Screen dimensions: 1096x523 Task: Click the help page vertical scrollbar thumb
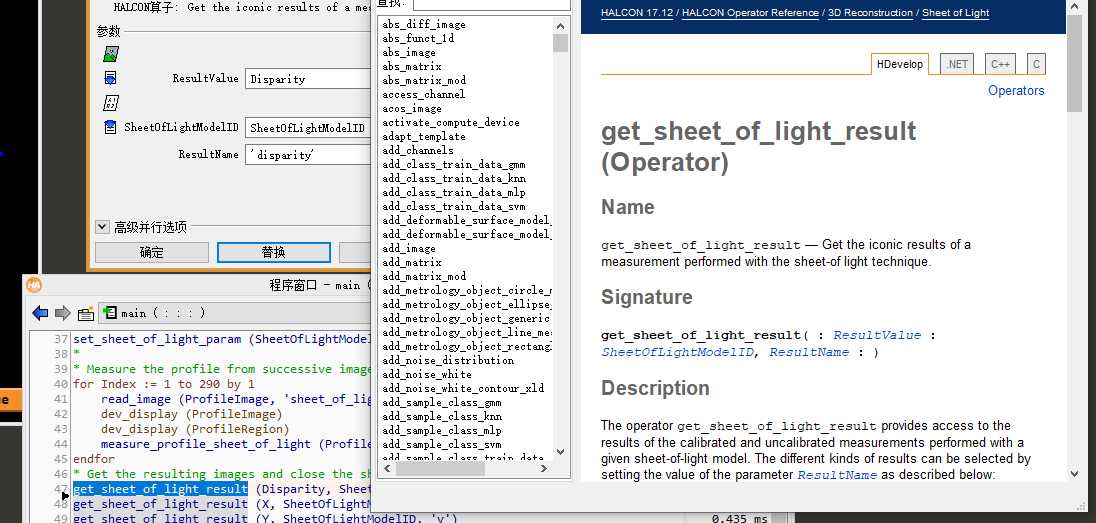point(1074,63)
